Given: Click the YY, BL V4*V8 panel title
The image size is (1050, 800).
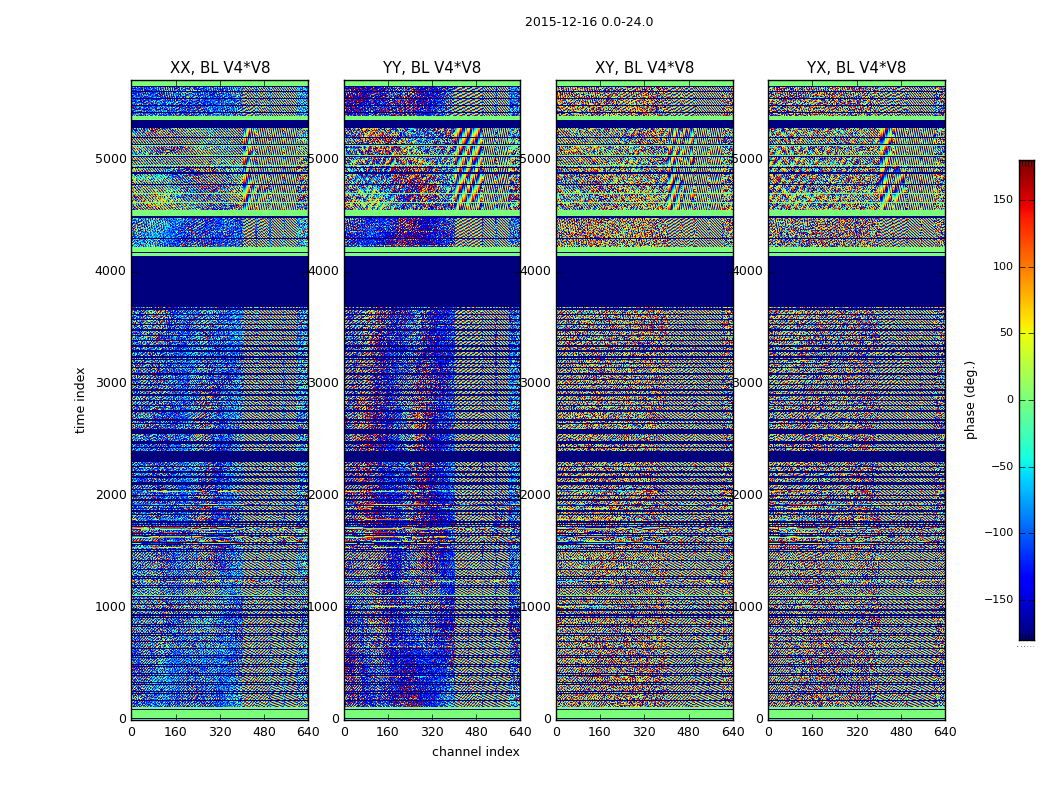Looking at the screenshot, I should (432, 68).
